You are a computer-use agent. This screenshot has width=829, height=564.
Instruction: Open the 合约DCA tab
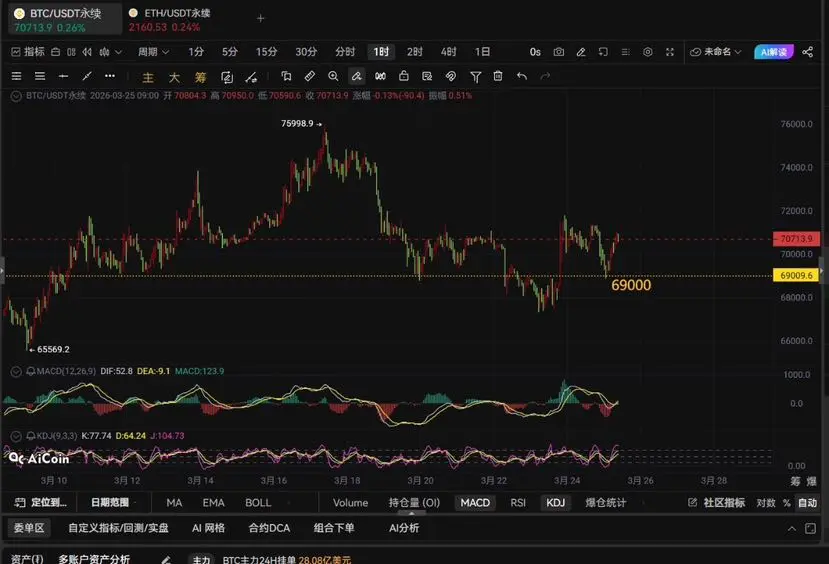[x=269, y=528]
